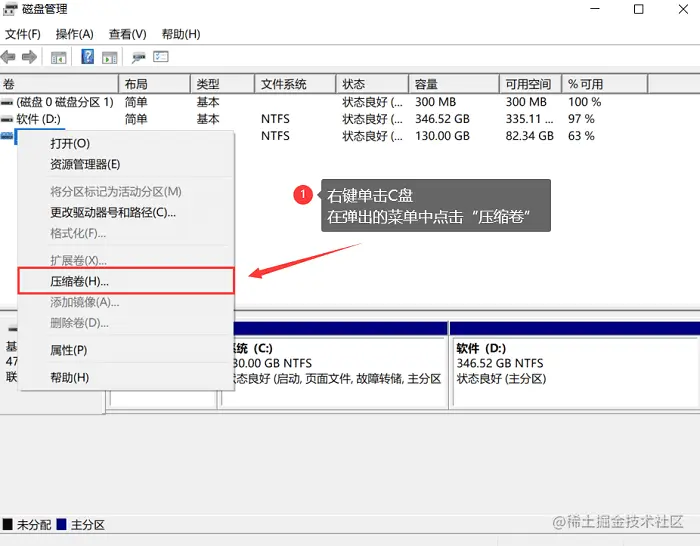Image resolution: width=700 pixels, height=546 pixels.
Task: Click the Back arrow toolbar icon
Action: [x=8, y=57]
